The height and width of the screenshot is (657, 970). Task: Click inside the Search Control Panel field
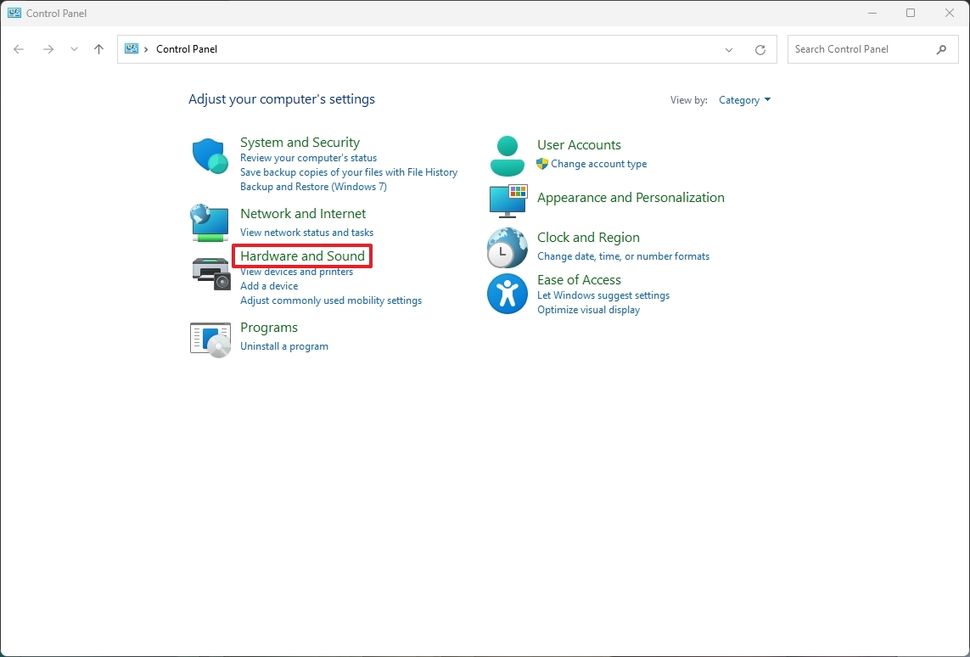click(862, 48)
